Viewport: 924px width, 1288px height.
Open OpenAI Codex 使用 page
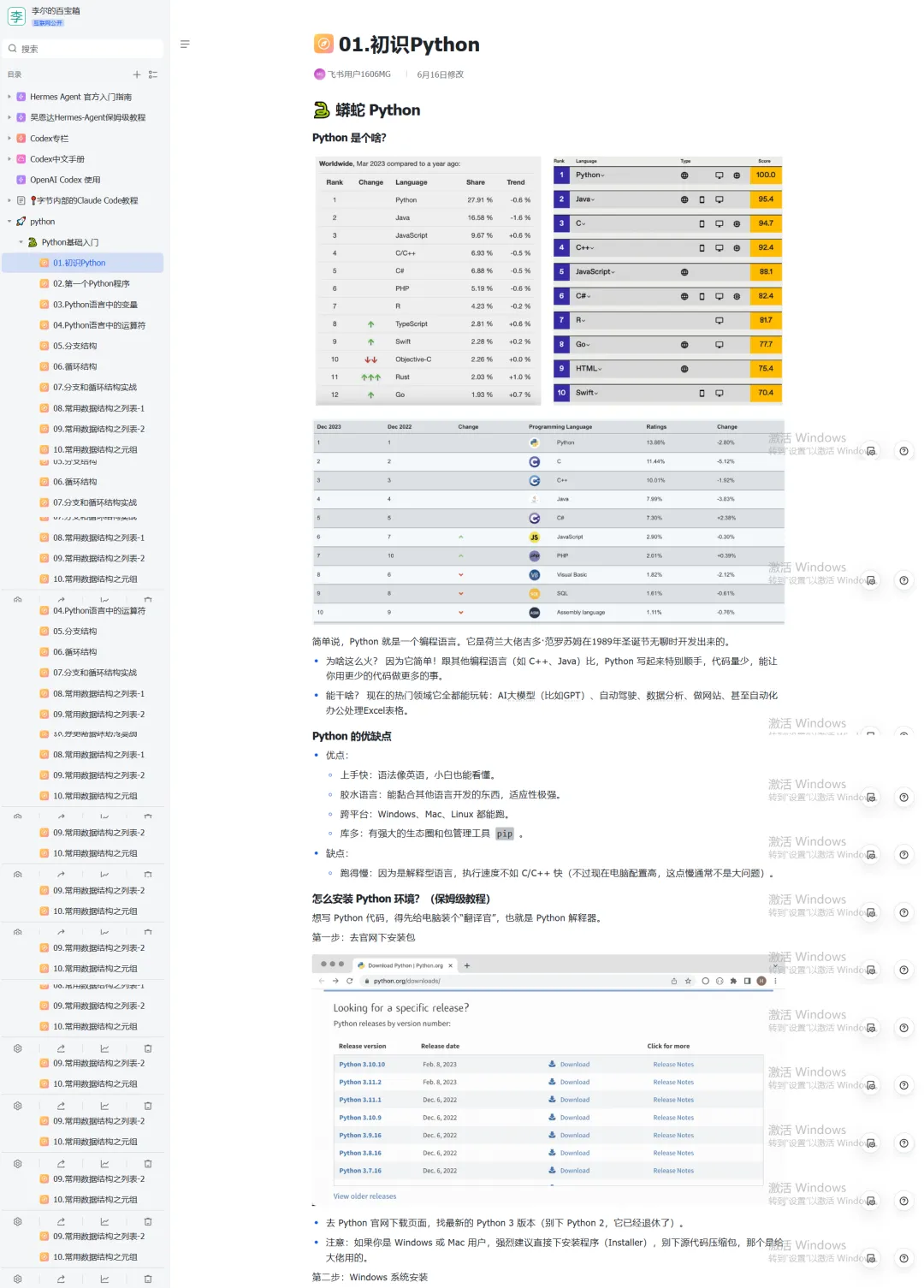point(65,180)
